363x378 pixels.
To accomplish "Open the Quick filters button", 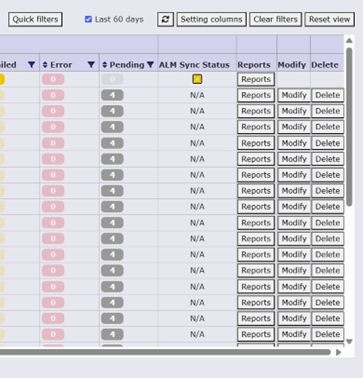I will 35,19.
